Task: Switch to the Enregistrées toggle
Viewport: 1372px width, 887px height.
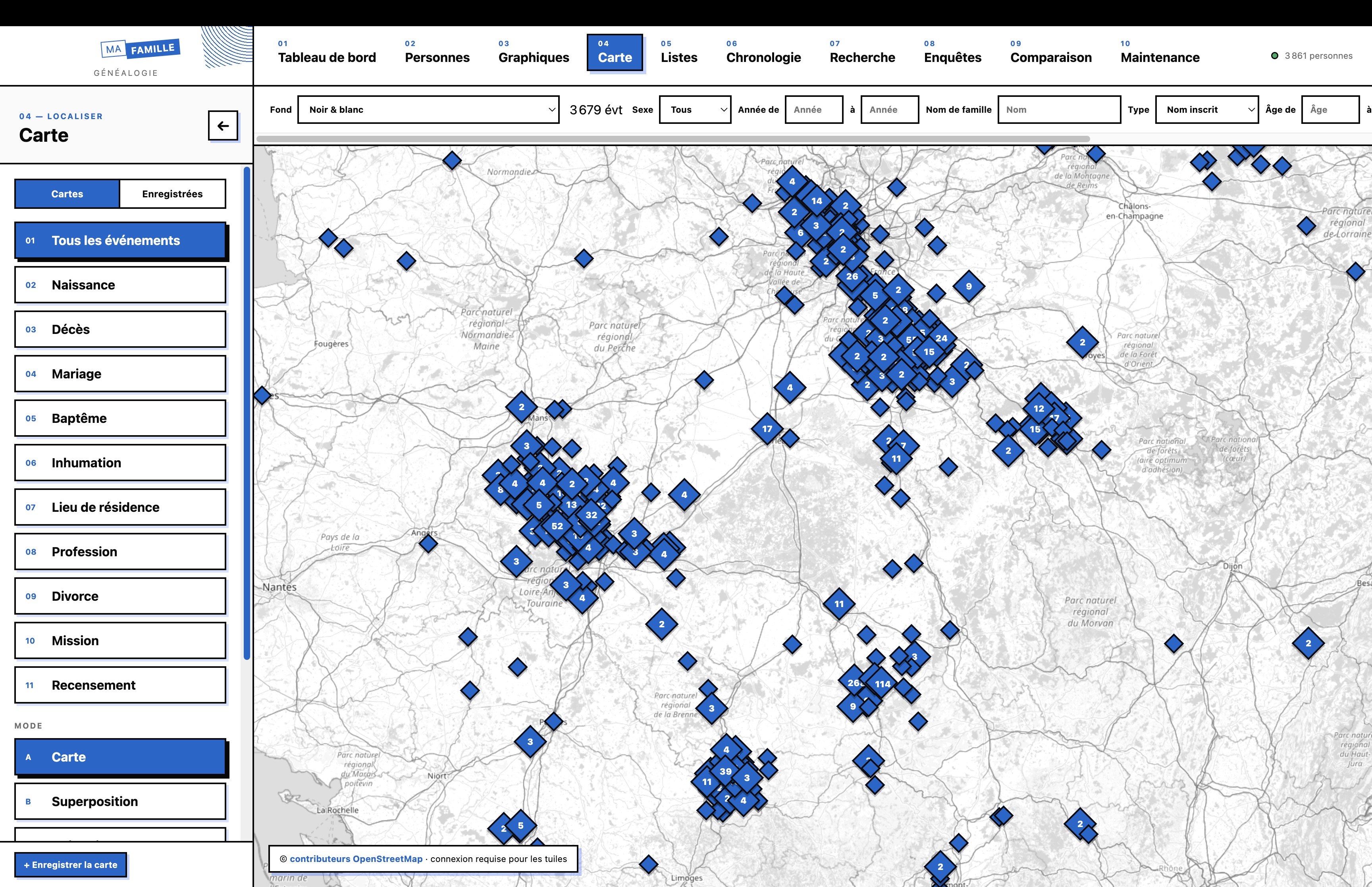Action: click(172, 193)
